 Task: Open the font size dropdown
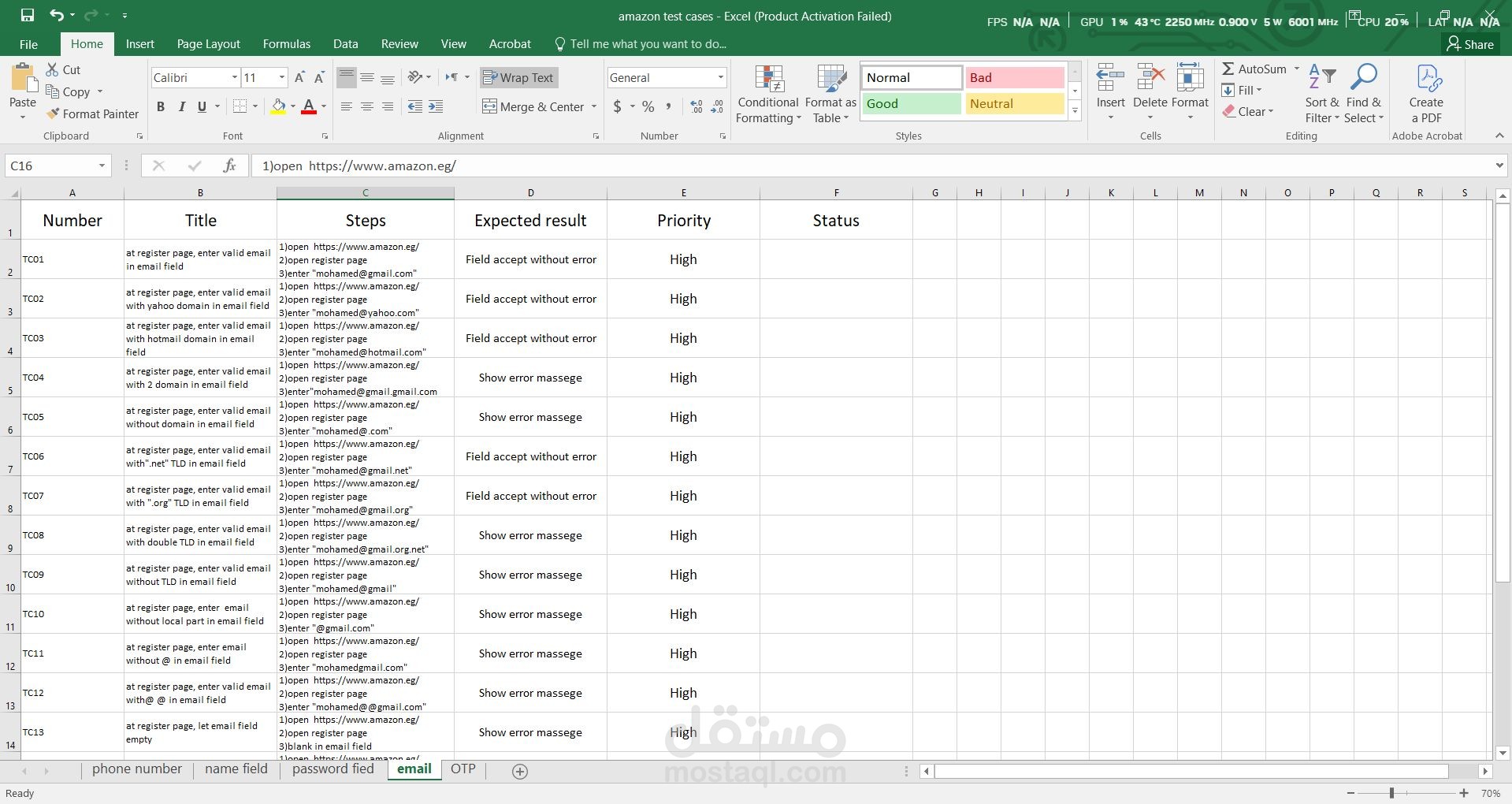coord(282,77)
